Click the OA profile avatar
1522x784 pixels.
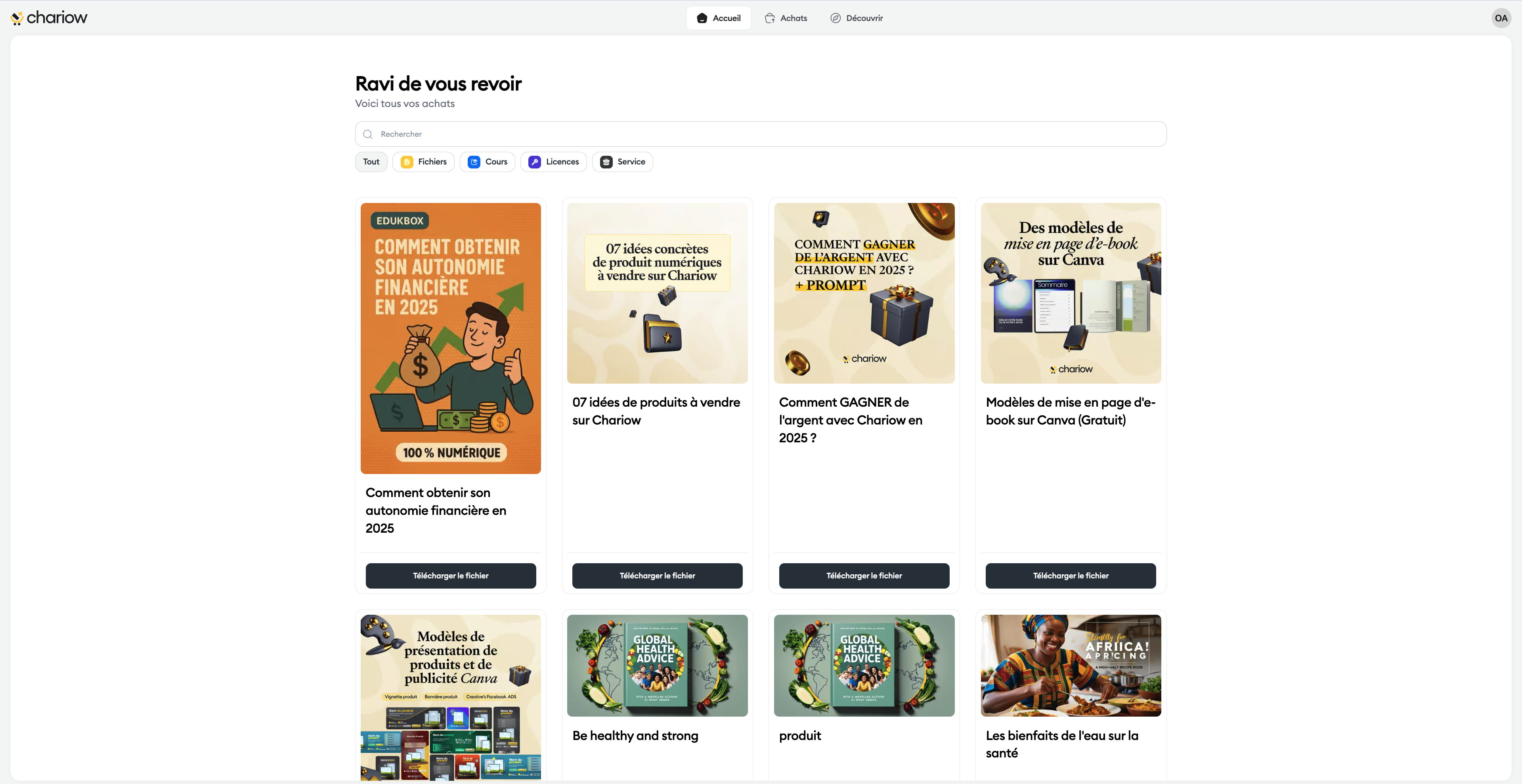1501,18
